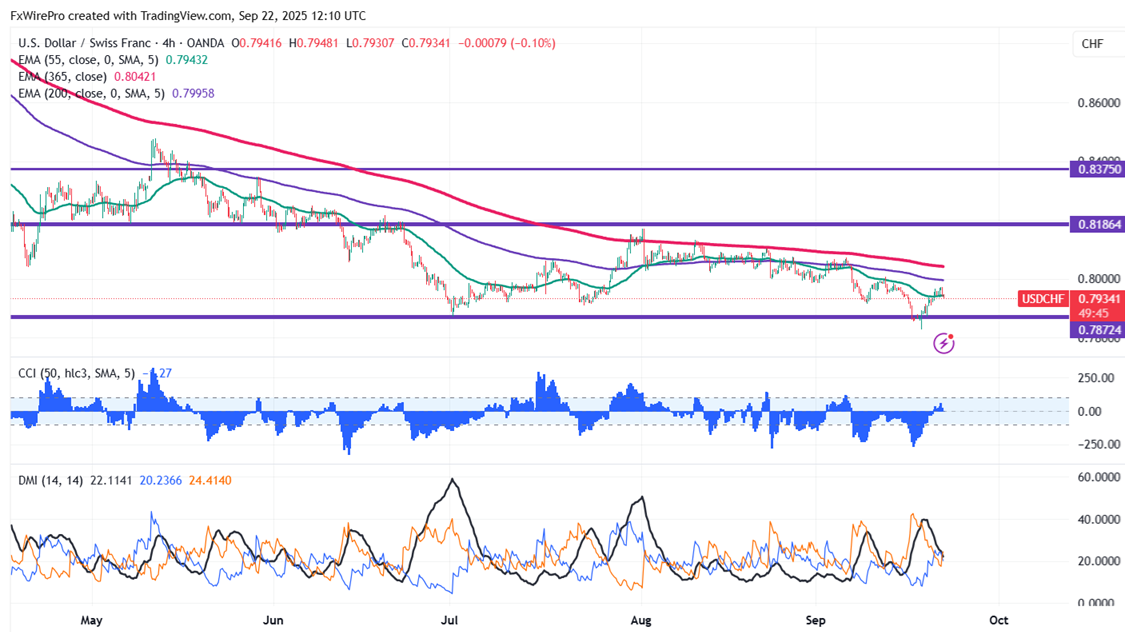This screenshot has width=1125, height=632.
Task: Click the Jul label on time axis
Action: 449,621
